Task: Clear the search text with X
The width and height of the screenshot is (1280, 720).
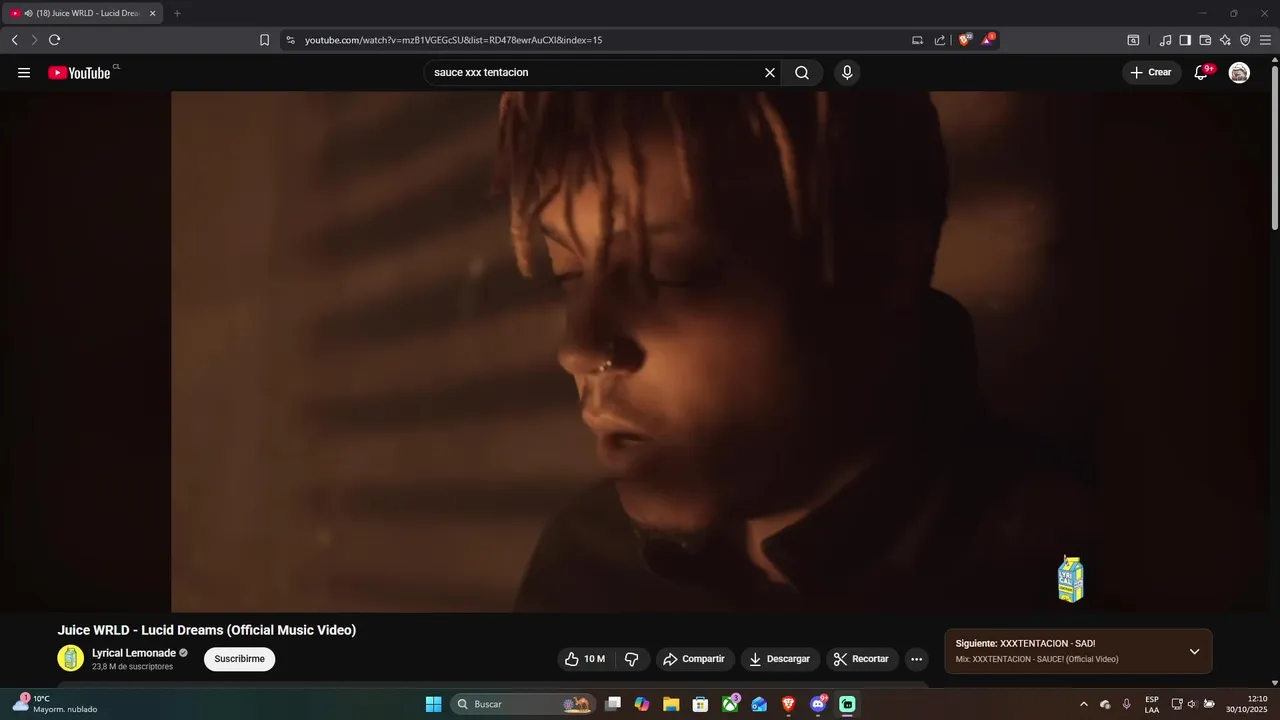Action: pos(770,73)
